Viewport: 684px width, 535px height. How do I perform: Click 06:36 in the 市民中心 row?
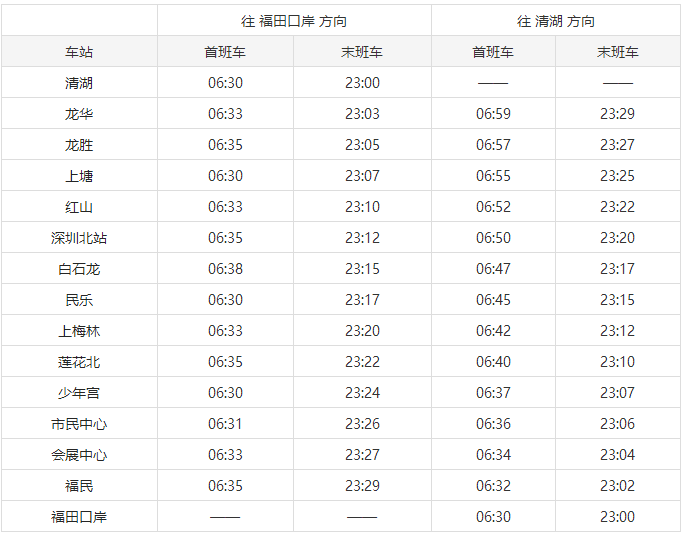click(x=493, y=424)
